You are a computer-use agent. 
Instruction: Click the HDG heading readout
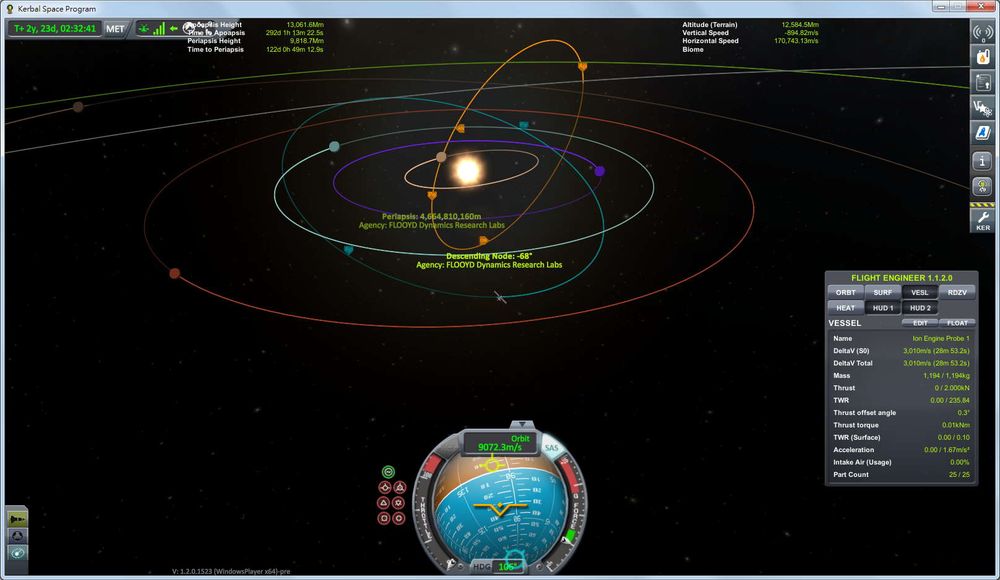(499, 566)
